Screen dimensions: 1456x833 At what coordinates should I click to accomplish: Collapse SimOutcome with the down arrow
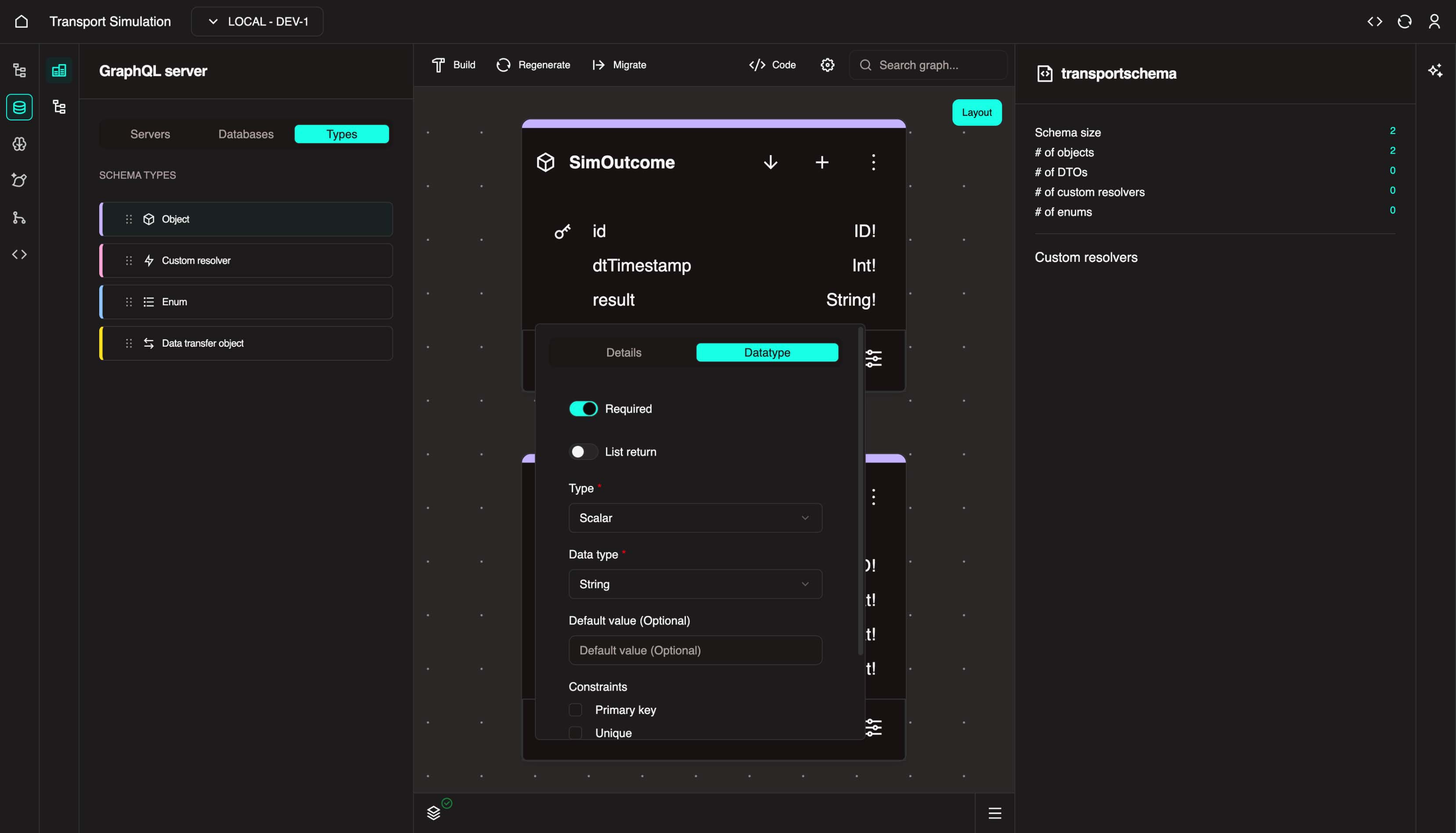(x=771, y=163)
